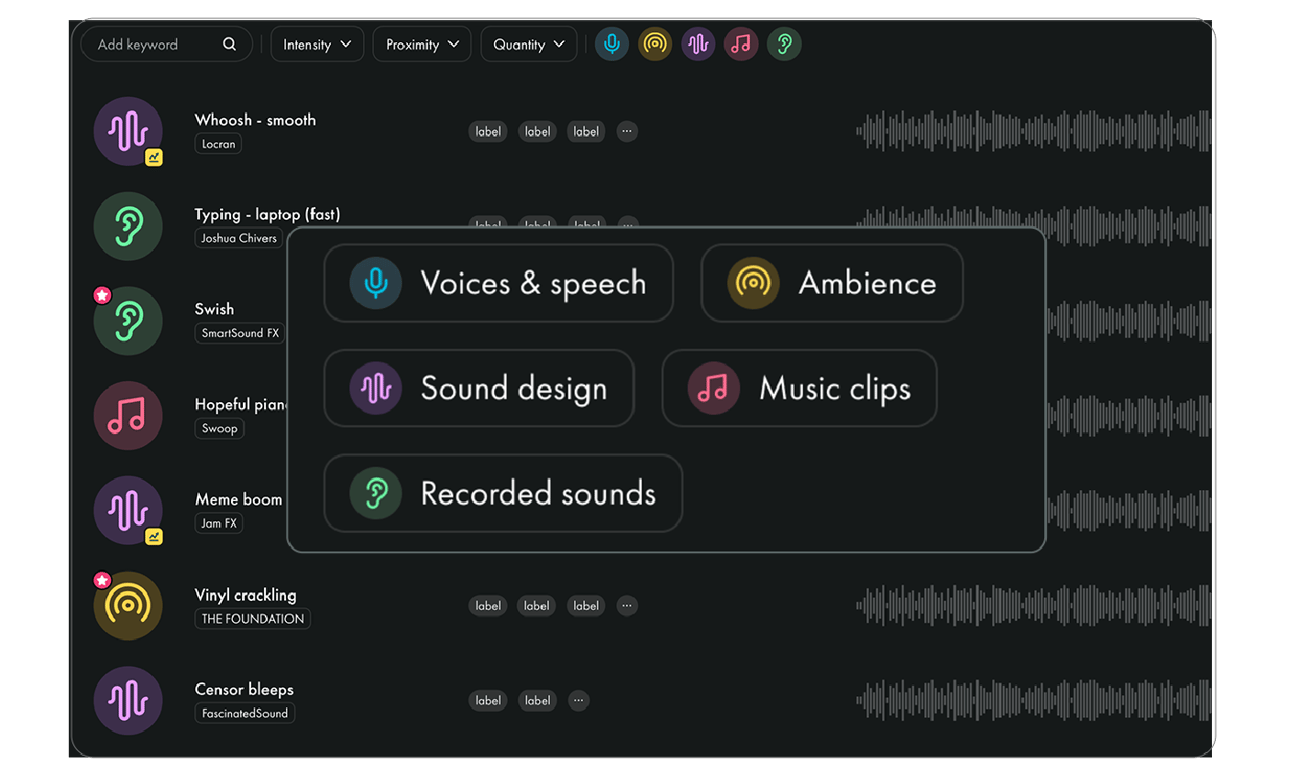Seek in the Censor bleeps waveform
Screen dimensions: 1300x774
1033,700
